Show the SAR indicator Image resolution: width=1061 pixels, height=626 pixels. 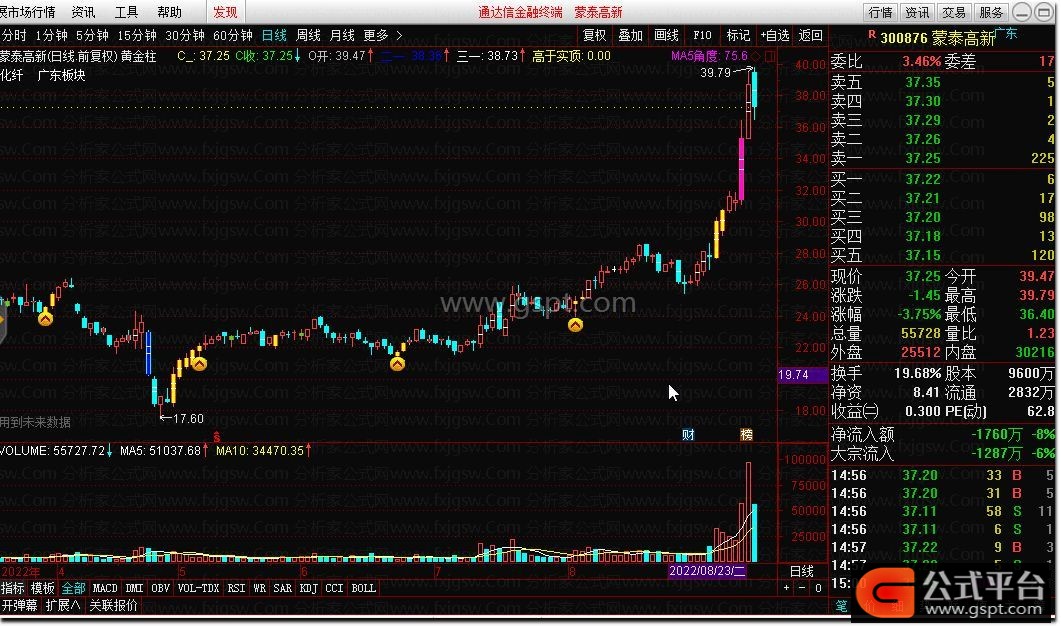[x=282, y=588]
